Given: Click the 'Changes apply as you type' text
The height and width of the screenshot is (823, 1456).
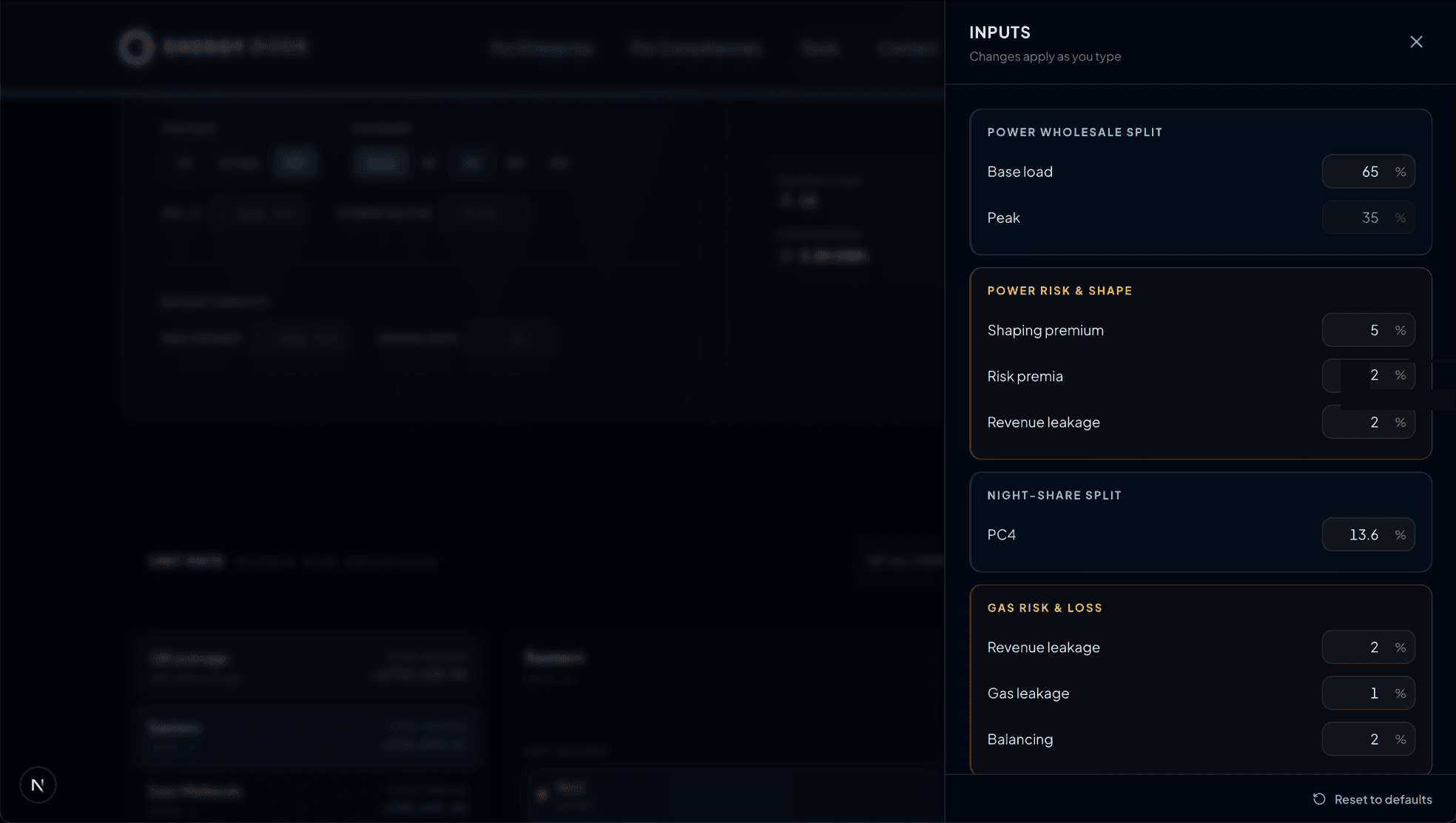Looking at the screenshot, I should (1045, 56).
